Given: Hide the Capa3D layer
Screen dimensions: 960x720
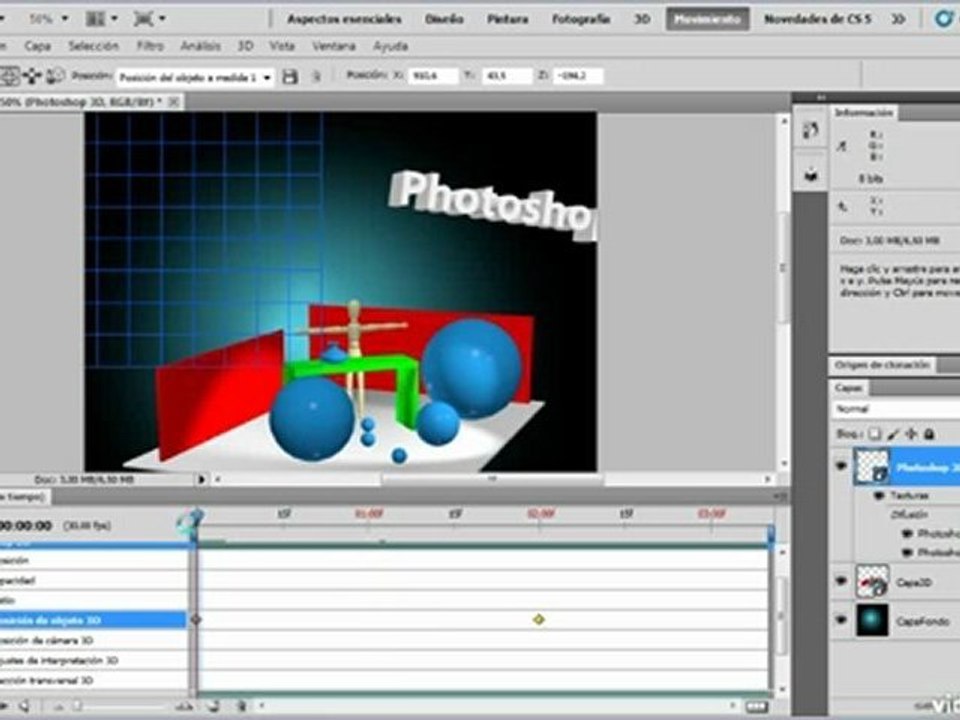Looking at the screenshot, I should 841,581.
